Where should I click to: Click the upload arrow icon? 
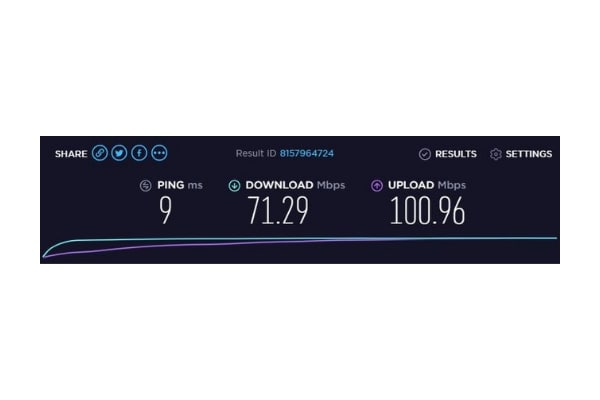click(x=377, y=186)
